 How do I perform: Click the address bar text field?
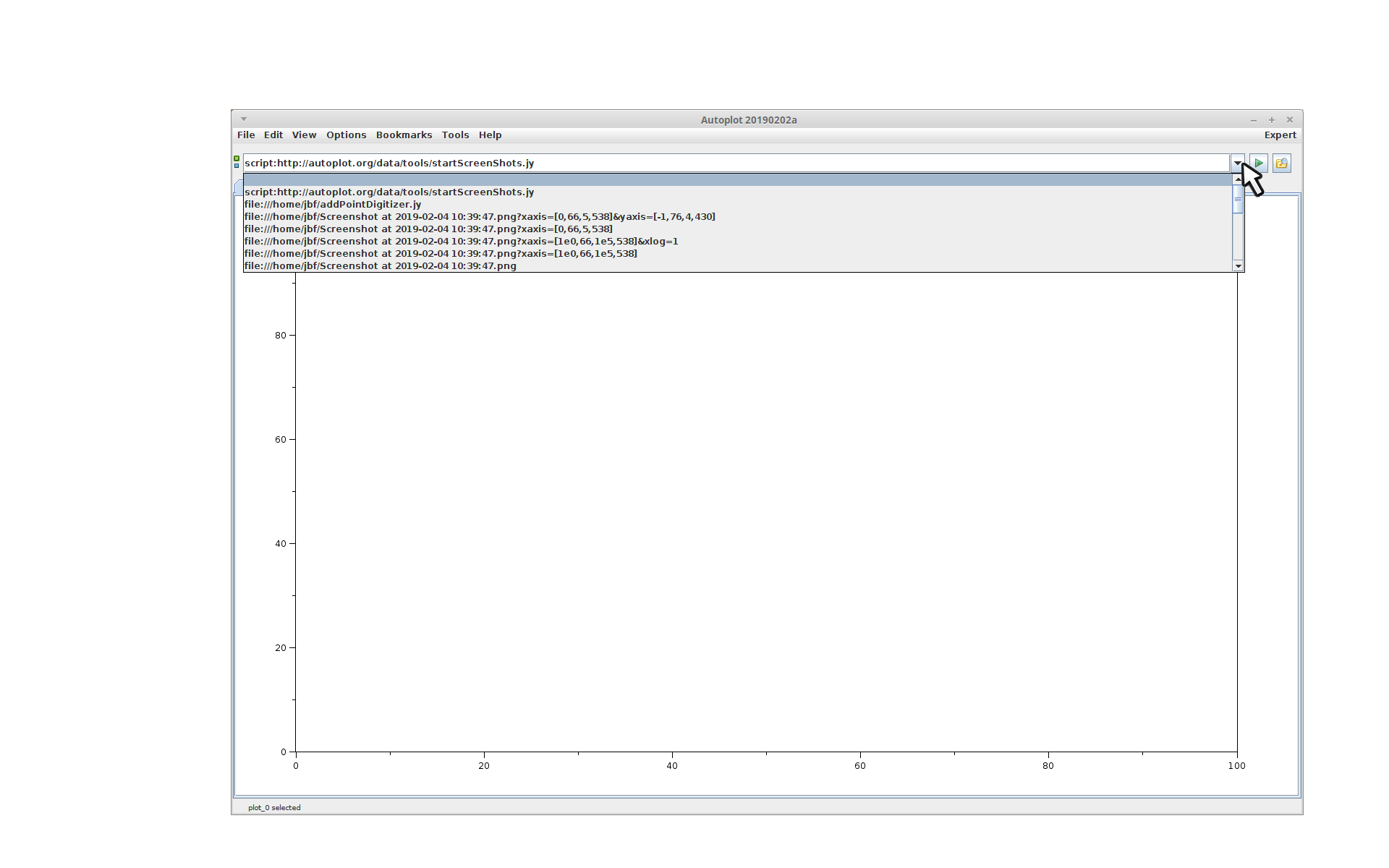736,163
